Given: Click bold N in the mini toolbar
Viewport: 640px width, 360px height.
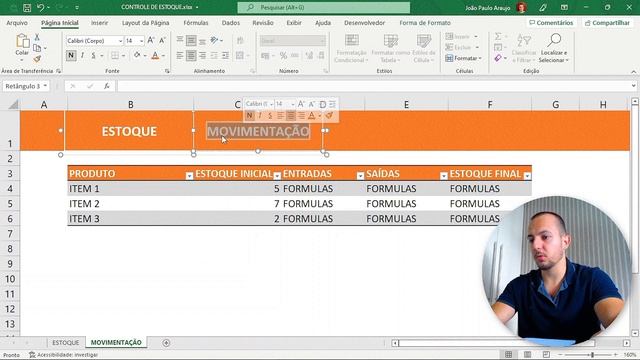Looking at the screenshot, I should coord(249,116).
